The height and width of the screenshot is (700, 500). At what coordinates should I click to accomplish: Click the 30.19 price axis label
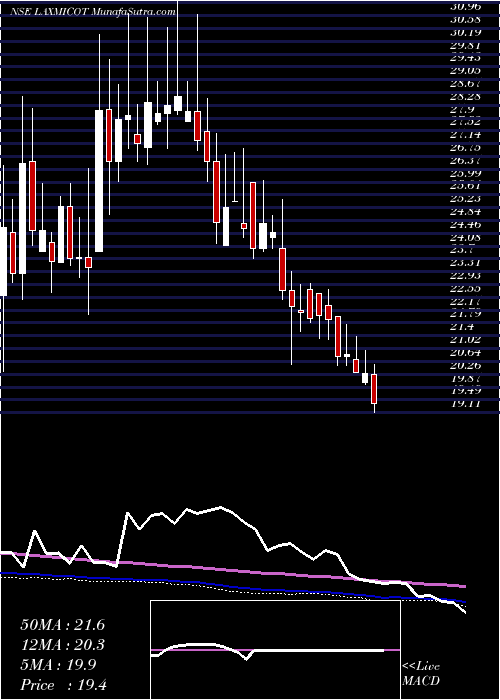pyautogui.click(x=465, y=33)
